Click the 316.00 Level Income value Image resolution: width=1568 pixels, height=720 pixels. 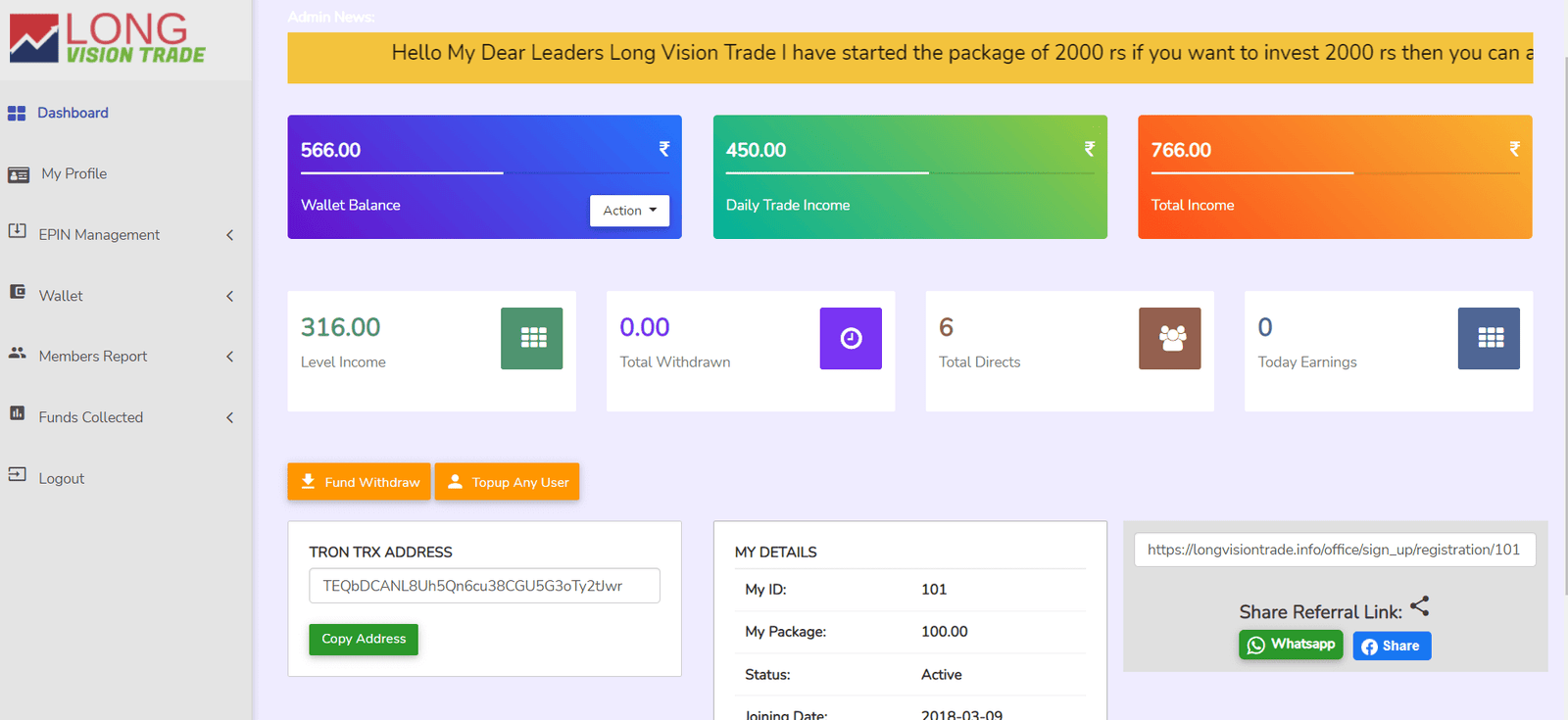pyautogui.click(x=340, y=327)
